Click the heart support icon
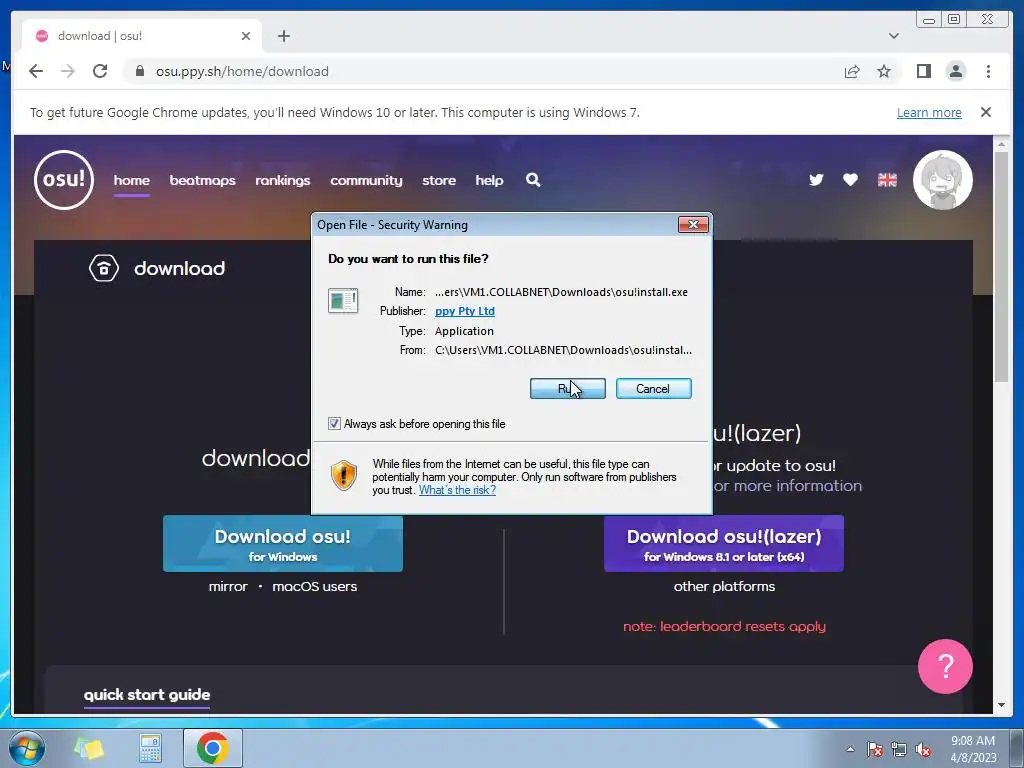This screenshot has width=1024, height=768. (x=850, y=180)
